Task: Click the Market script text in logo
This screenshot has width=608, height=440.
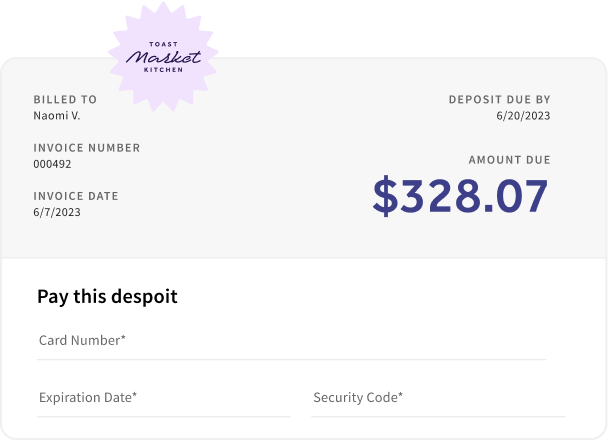Action: (x=163, y=57)
